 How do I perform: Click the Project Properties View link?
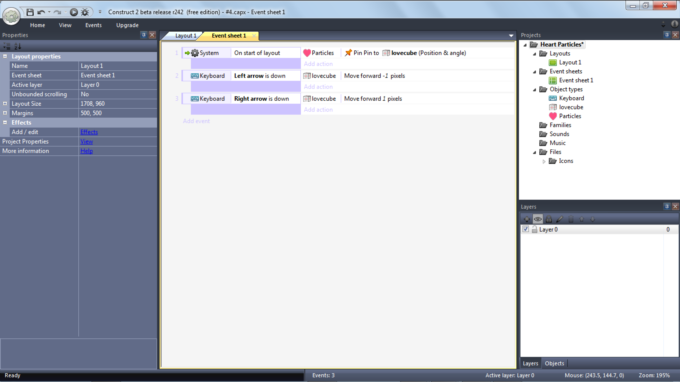[x=86, y=141]
